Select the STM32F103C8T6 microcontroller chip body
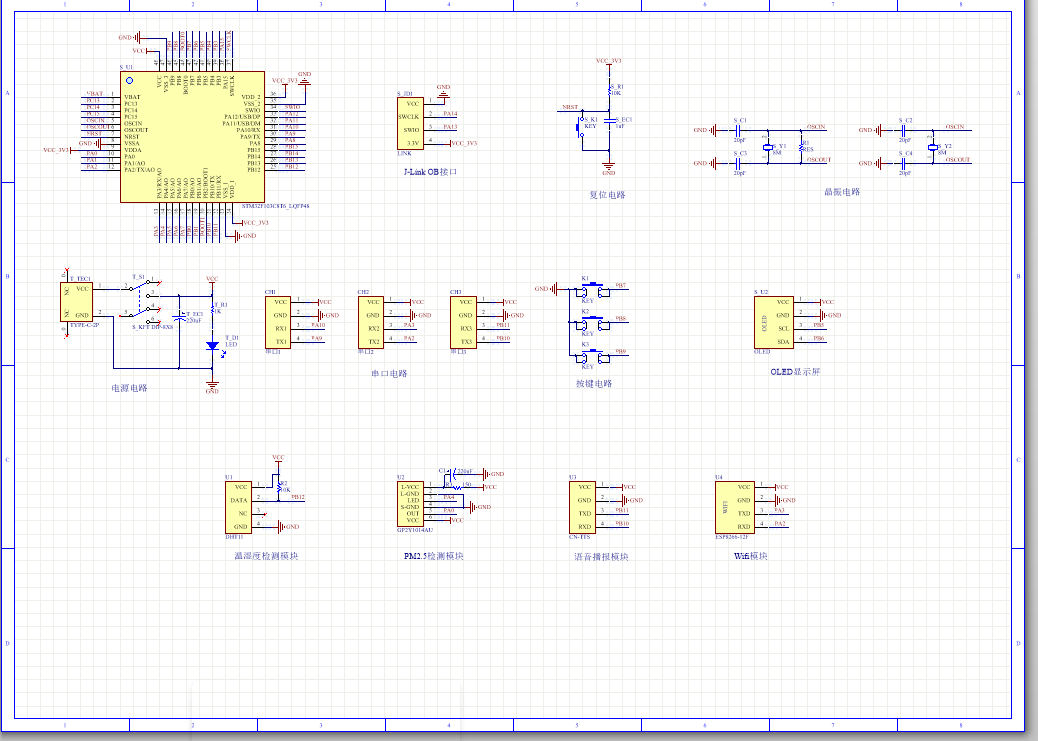Image resolution: width=1038 pixels, height=741 pixels. coord(192,136)
